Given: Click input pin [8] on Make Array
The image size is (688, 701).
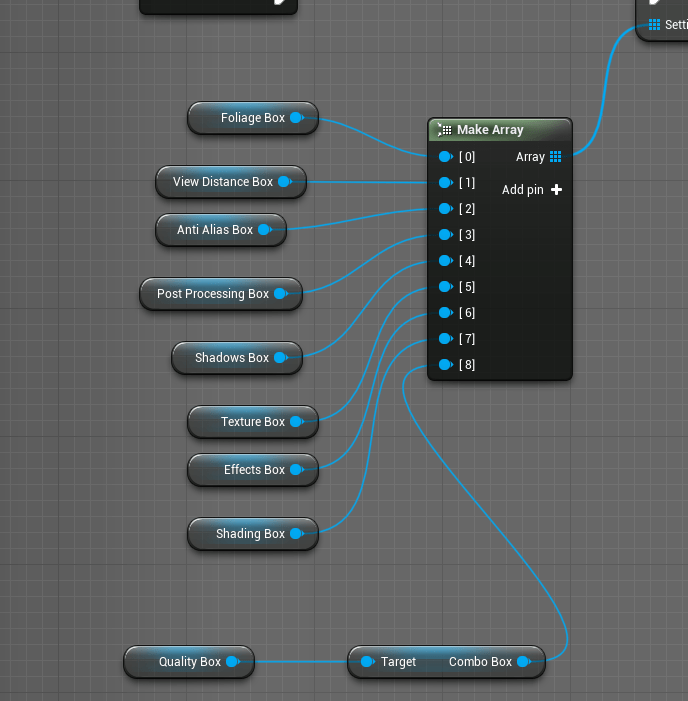Looking at the screenshot, I should click(x=445, y=365).
